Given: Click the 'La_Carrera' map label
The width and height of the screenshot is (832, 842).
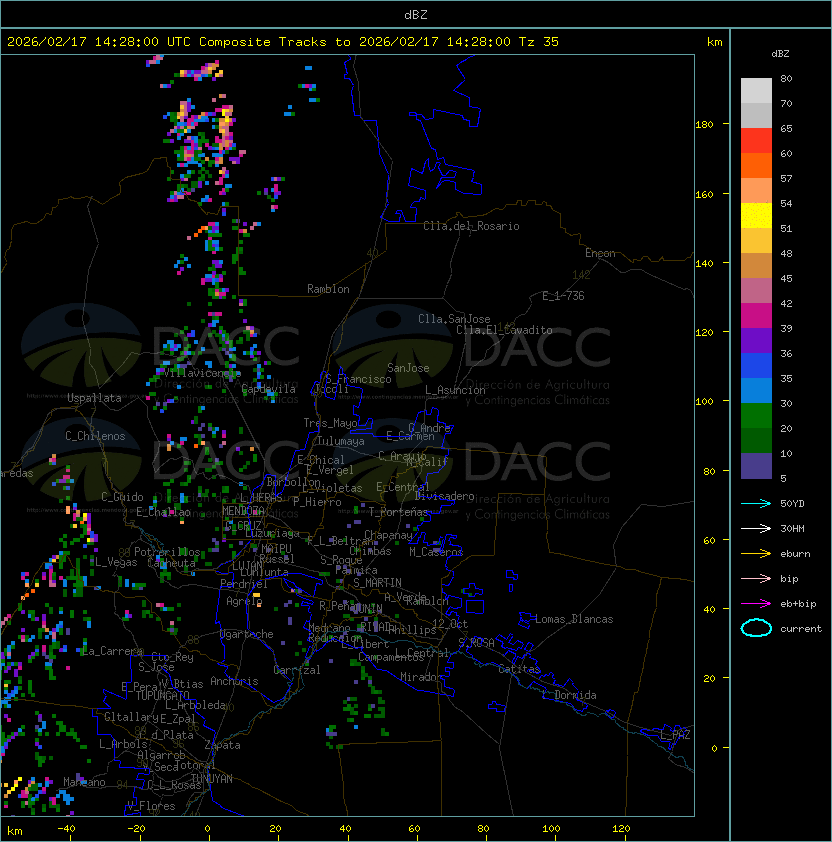Looking at the screenshot, I should tap(113, 651).
